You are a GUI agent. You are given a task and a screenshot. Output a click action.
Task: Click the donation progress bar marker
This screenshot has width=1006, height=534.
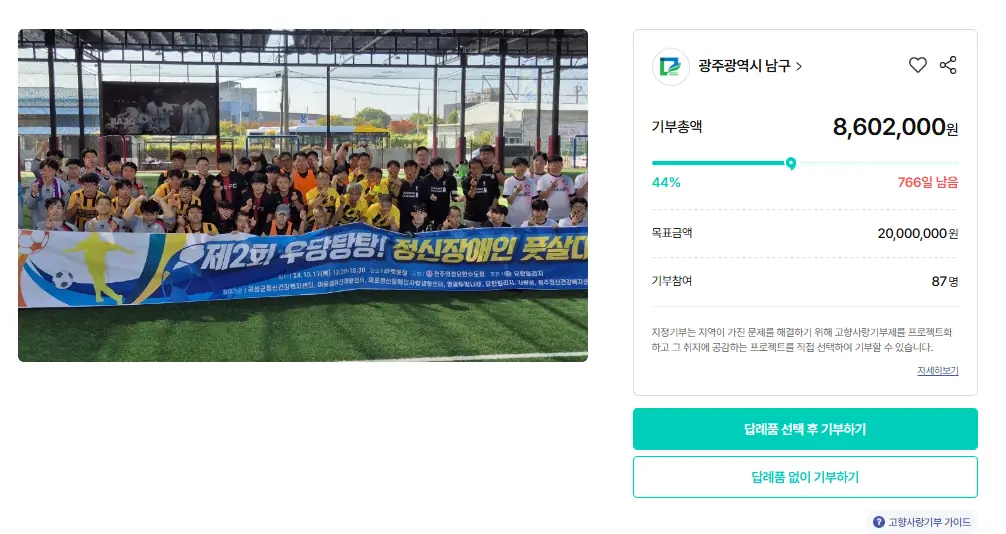pos(791,163)
